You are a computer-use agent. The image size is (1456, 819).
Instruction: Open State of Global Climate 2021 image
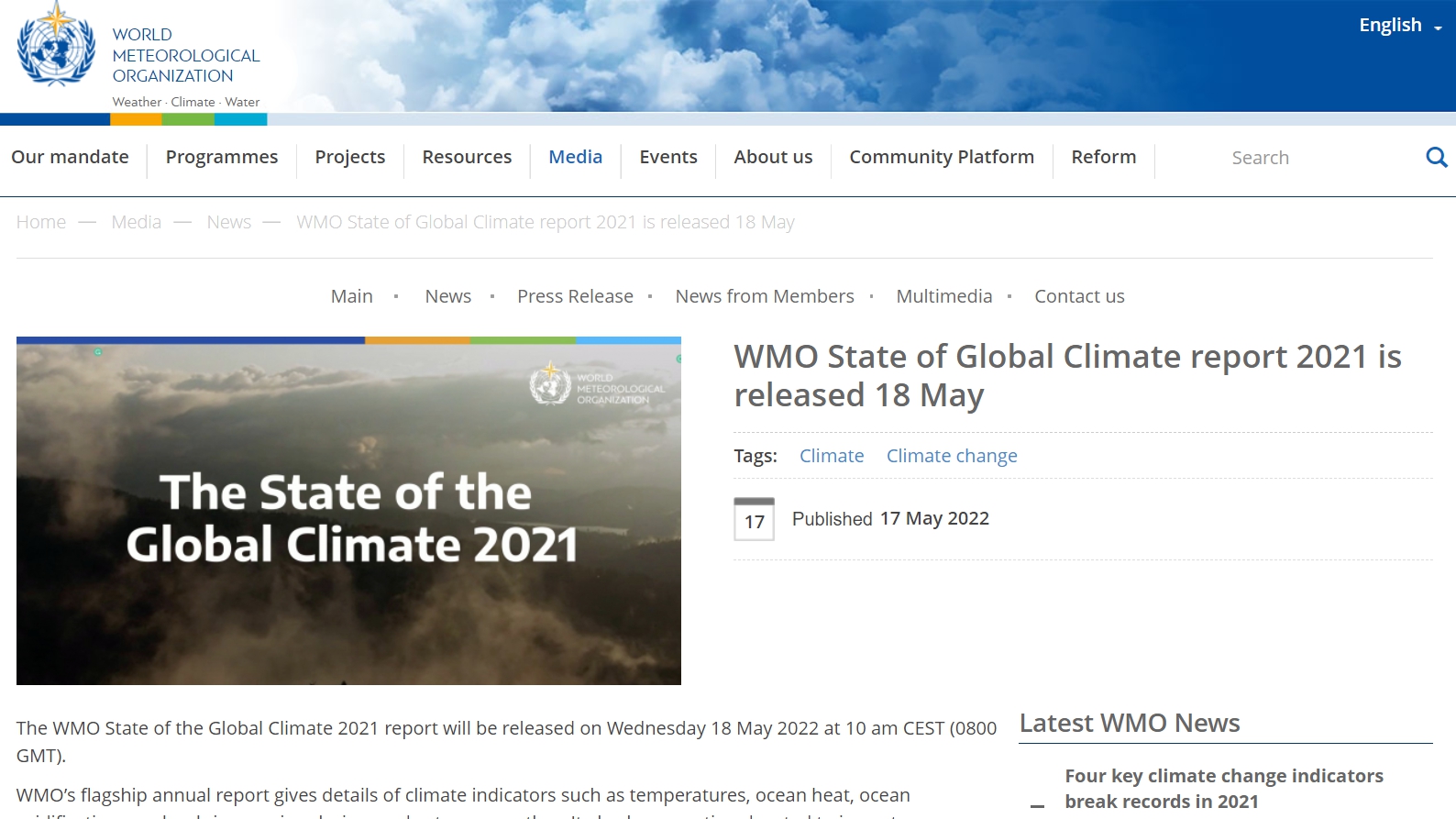coord(348,511)
